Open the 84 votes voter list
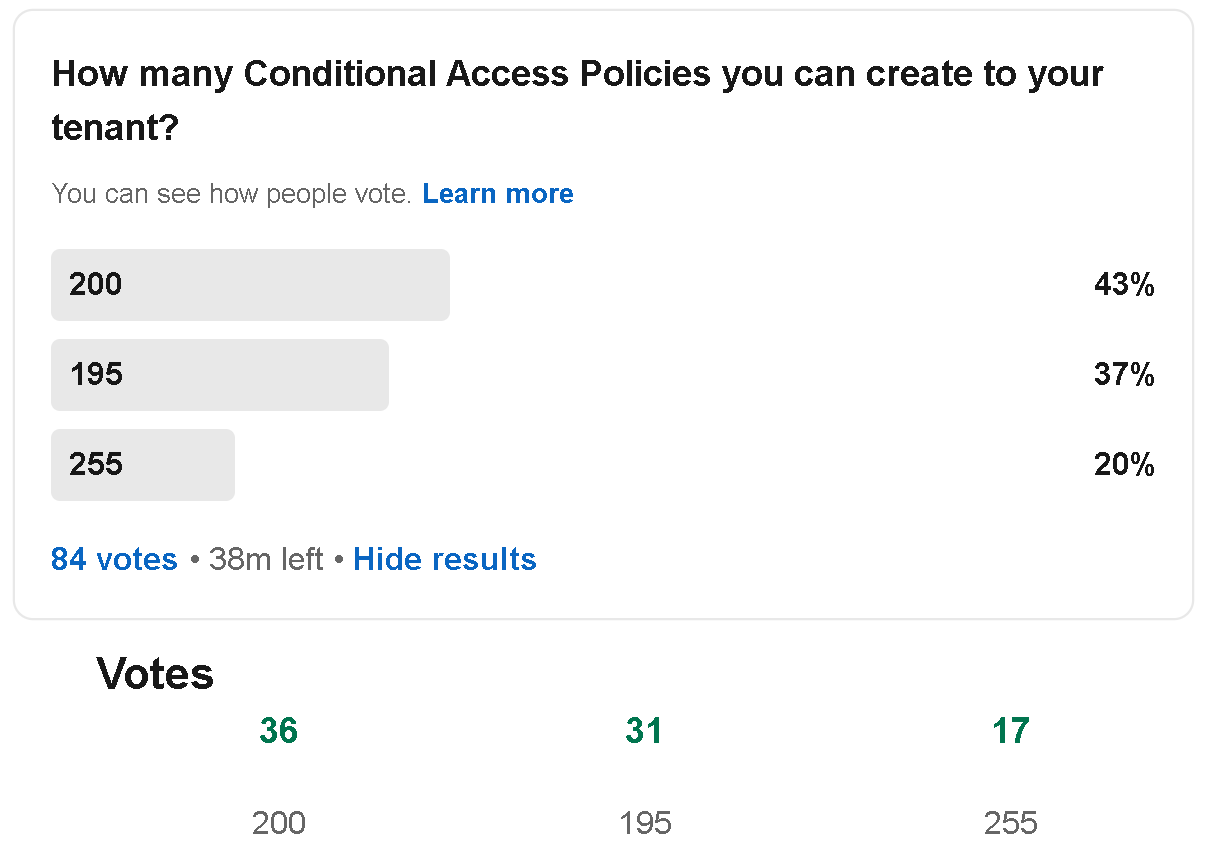This screenshot has height=853, width=1210. [x=114, y=559]
